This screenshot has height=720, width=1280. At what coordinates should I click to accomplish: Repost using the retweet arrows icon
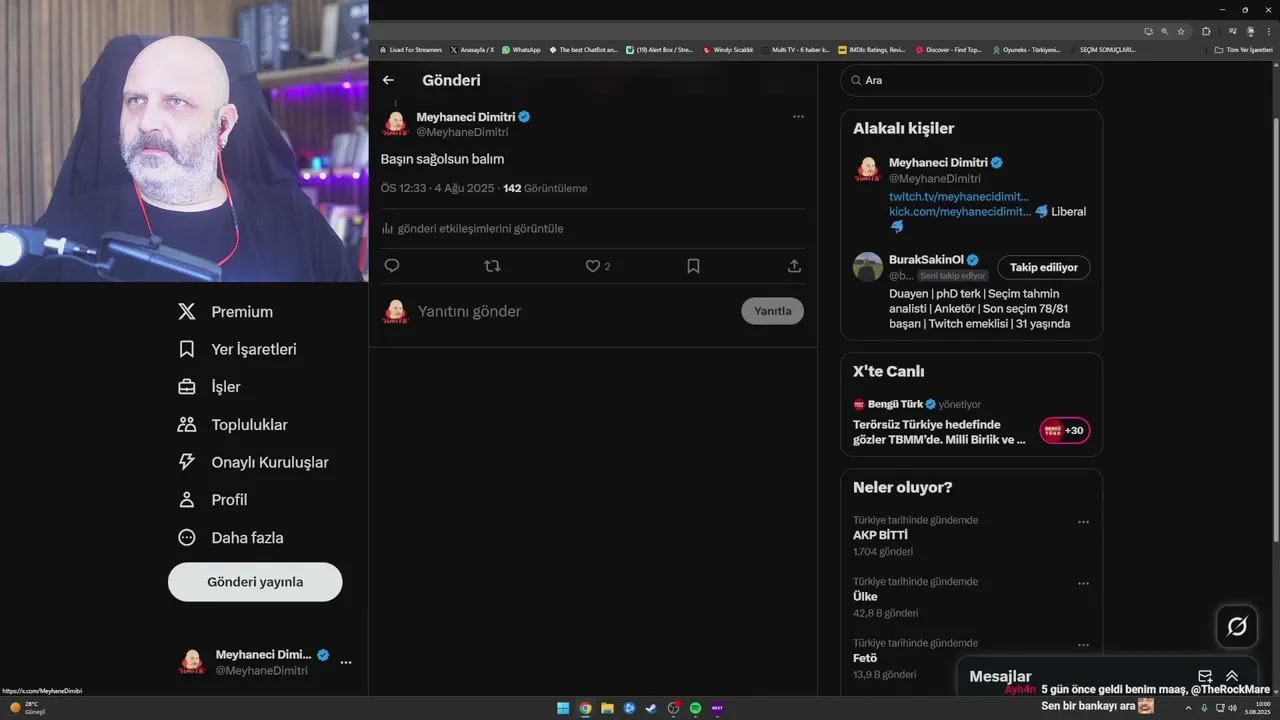(492, 266)
